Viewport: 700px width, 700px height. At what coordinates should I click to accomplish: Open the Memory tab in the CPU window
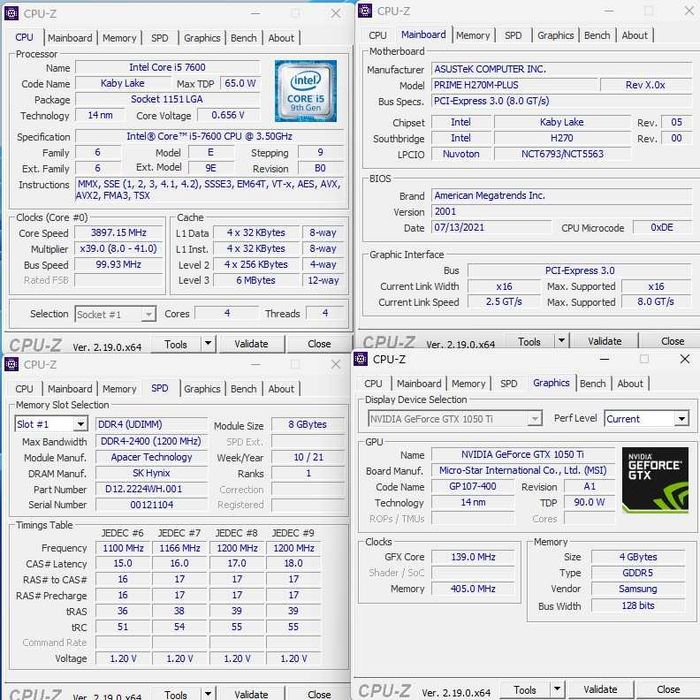point(119,38)
